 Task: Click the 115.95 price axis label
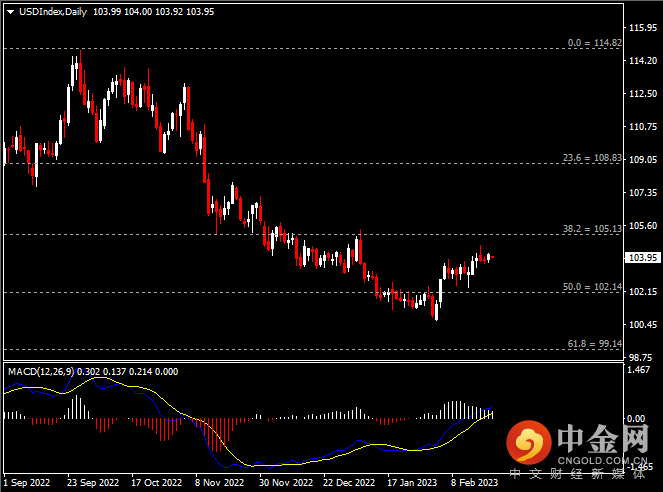coord(641,27)
